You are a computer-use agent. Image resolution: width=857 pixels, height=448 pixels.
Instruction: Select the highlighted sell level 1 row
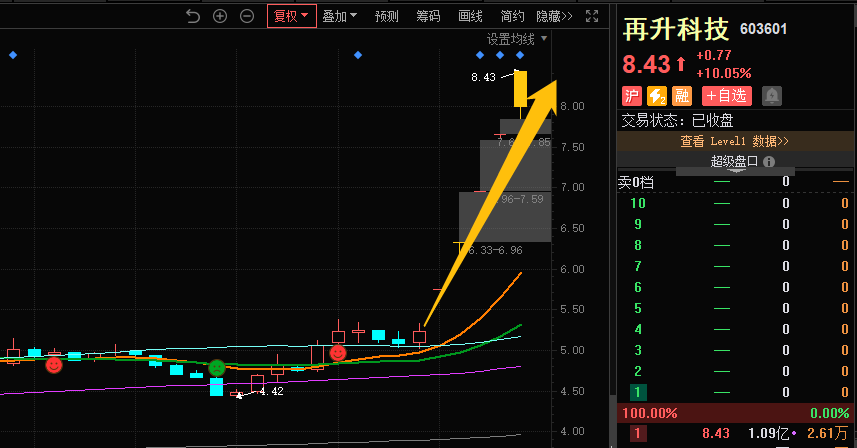734,392
